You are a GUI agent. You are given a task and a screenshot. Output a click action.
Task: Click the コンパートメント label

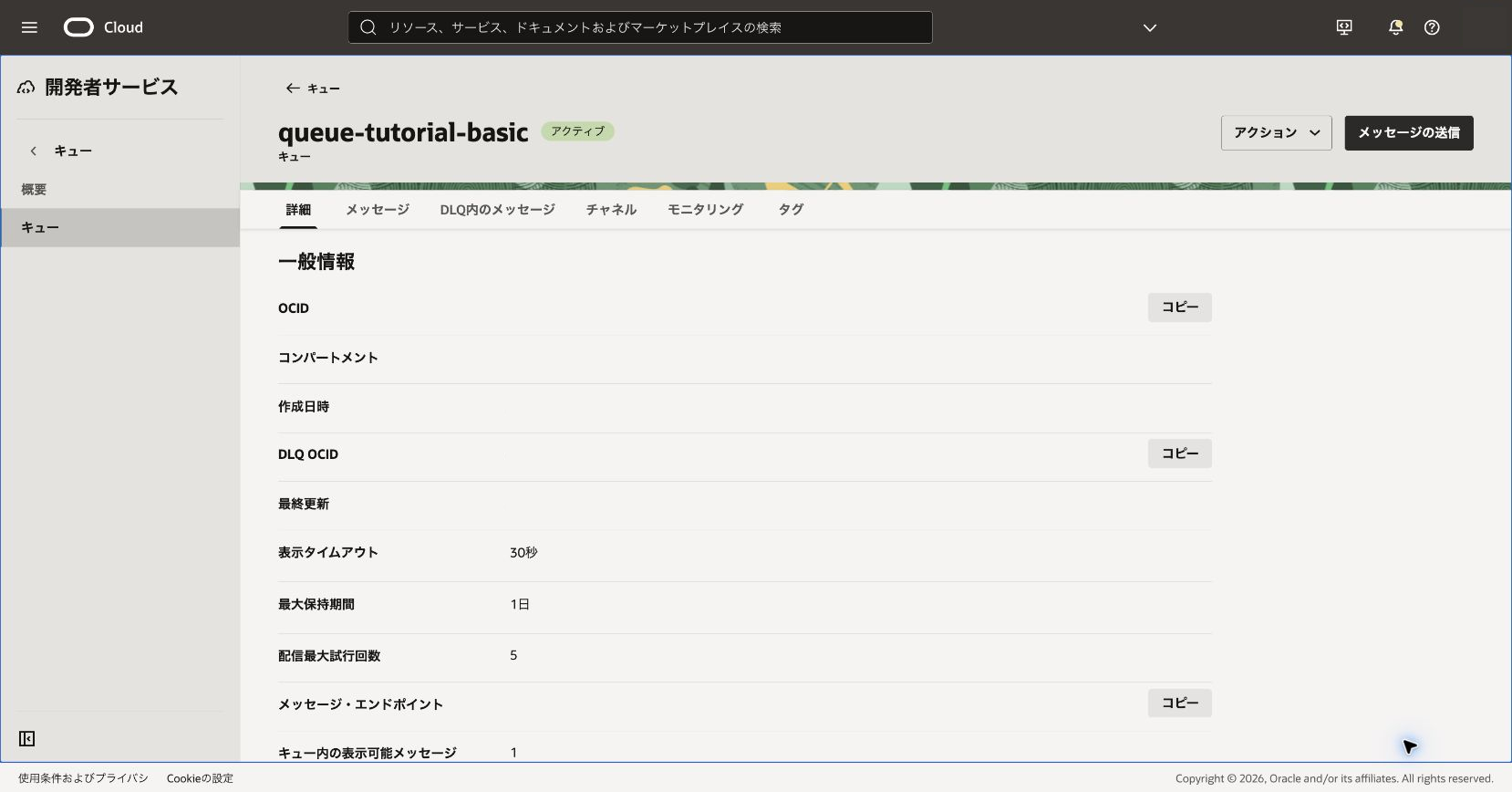click(x=328, y=358)
